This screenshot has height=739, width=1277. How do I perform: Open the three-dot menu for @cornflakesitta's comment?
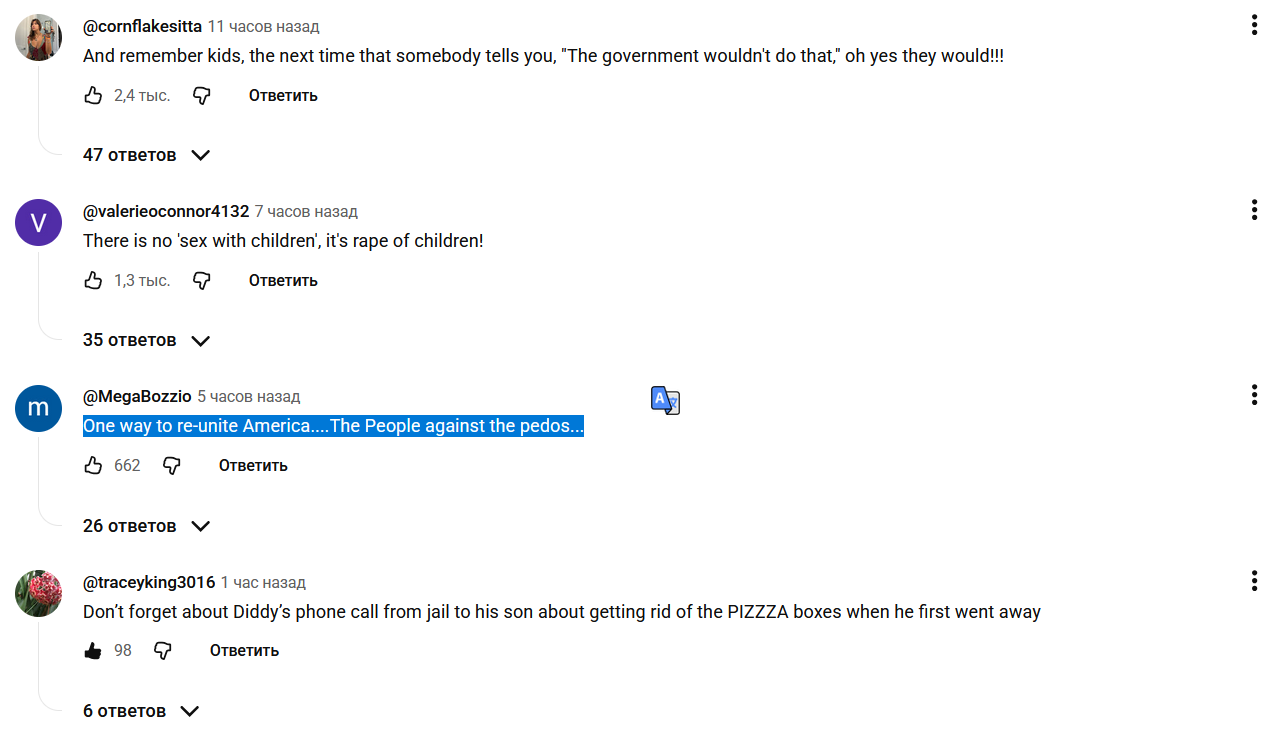[1254, 26]
